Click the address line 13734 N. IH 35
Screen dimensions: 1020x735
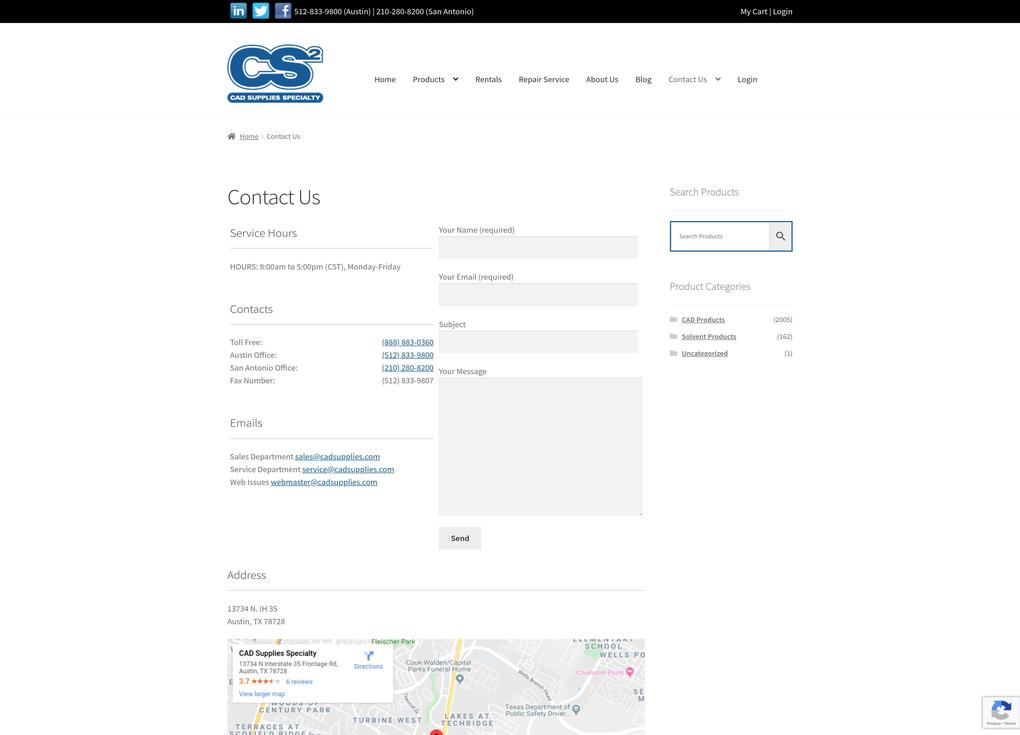[252, 609]
